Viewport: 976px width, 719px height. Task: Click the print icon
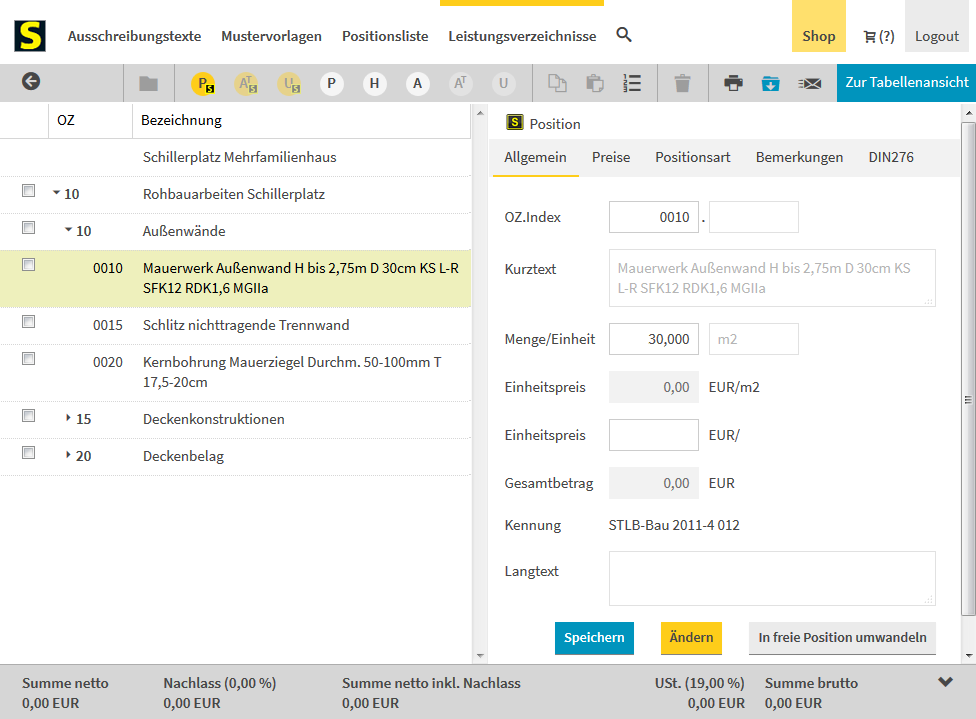[x=733, y=83]
